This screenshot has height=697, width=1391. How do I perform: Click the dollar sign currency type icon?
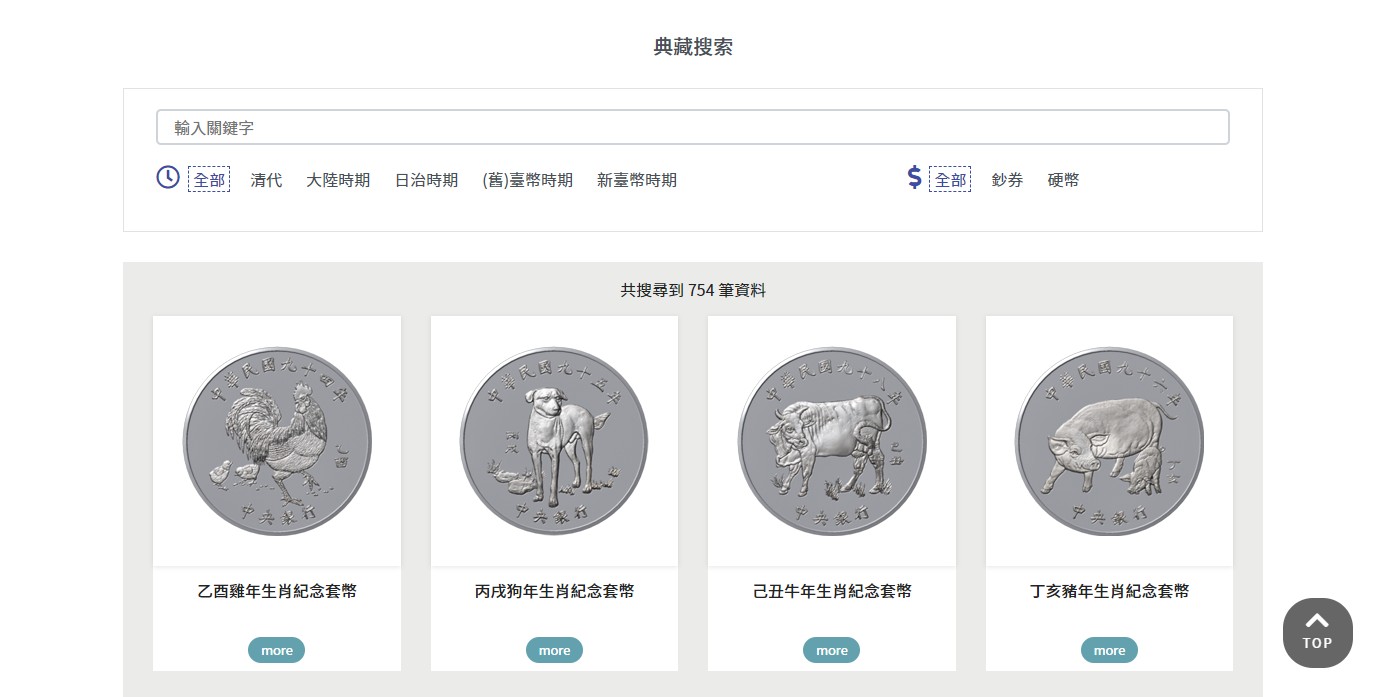(914, 178)
